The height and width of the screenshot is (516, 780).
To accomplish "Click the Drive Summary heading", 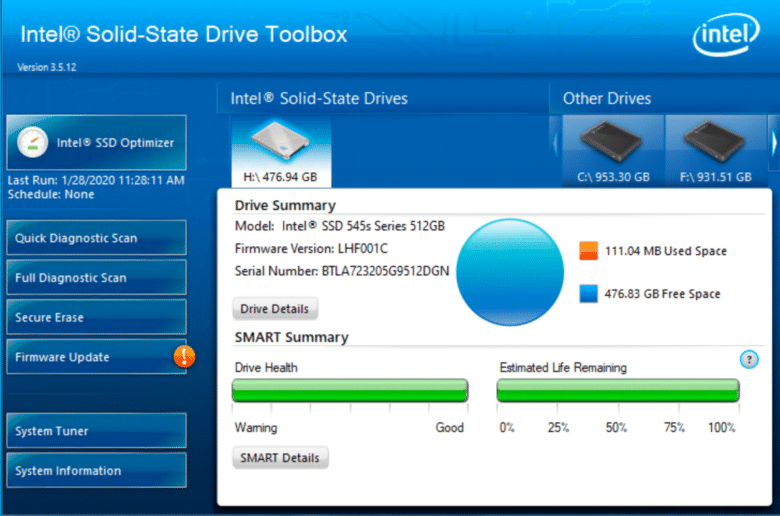I will click(285, 206).
